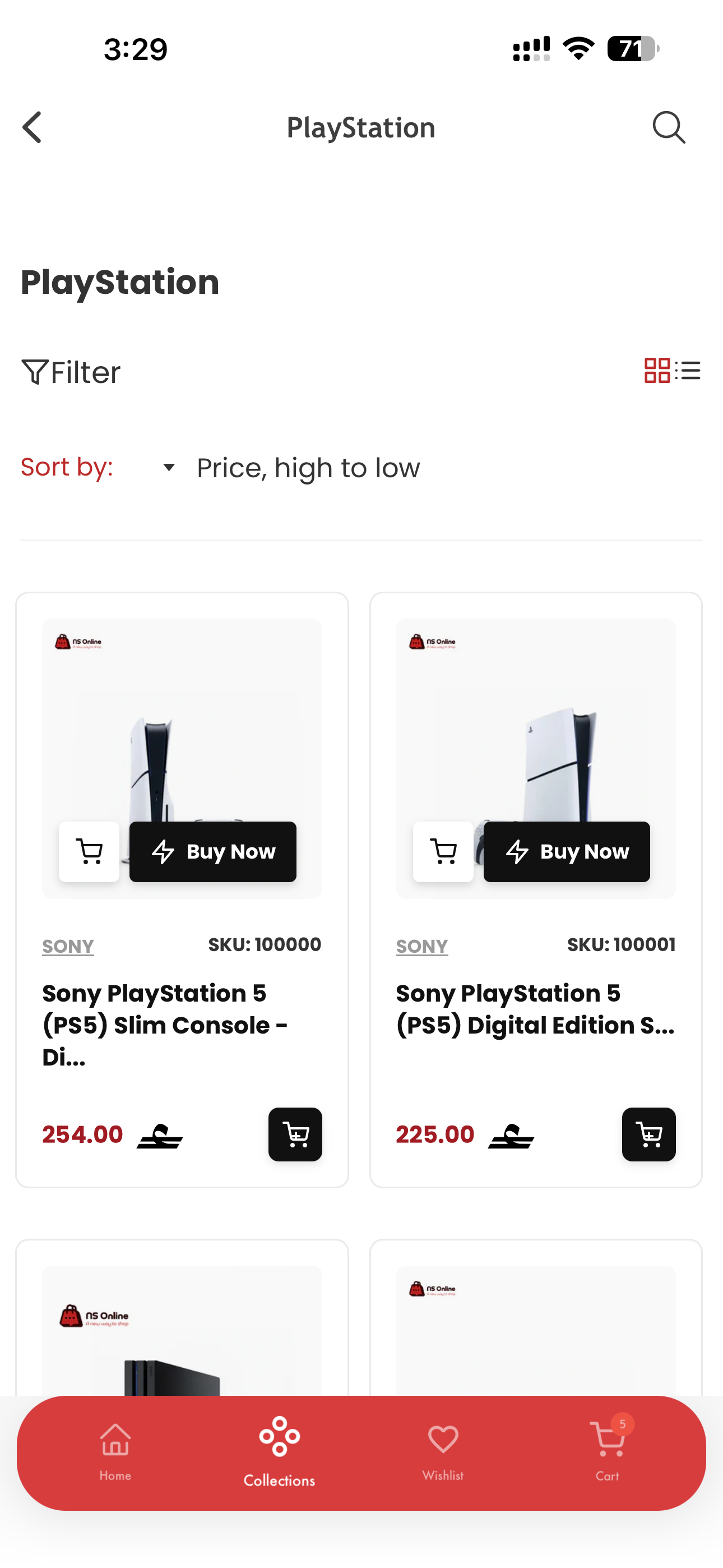Tap the back arrow in header
This screenshot has height=1568, width=723.
33,127
